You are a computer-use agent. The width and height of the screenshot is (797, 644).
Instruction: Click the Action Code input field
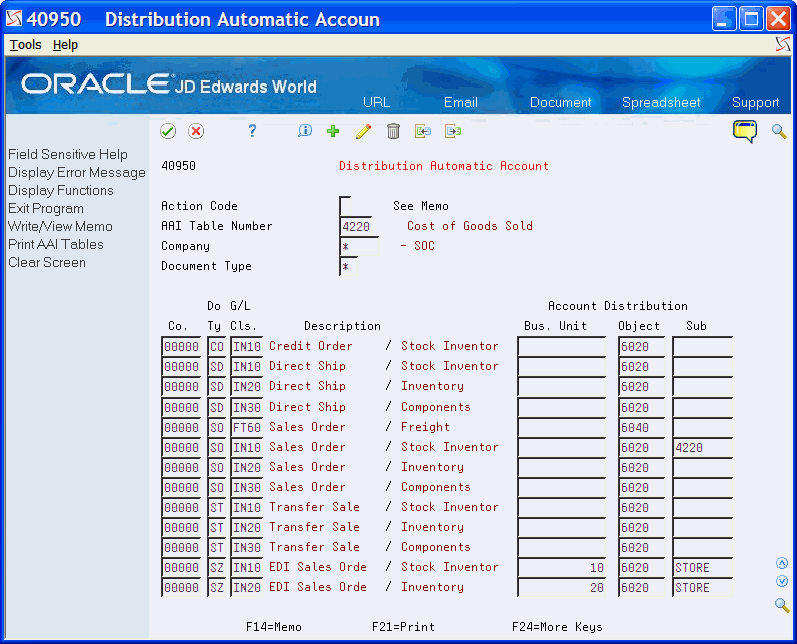345,206
